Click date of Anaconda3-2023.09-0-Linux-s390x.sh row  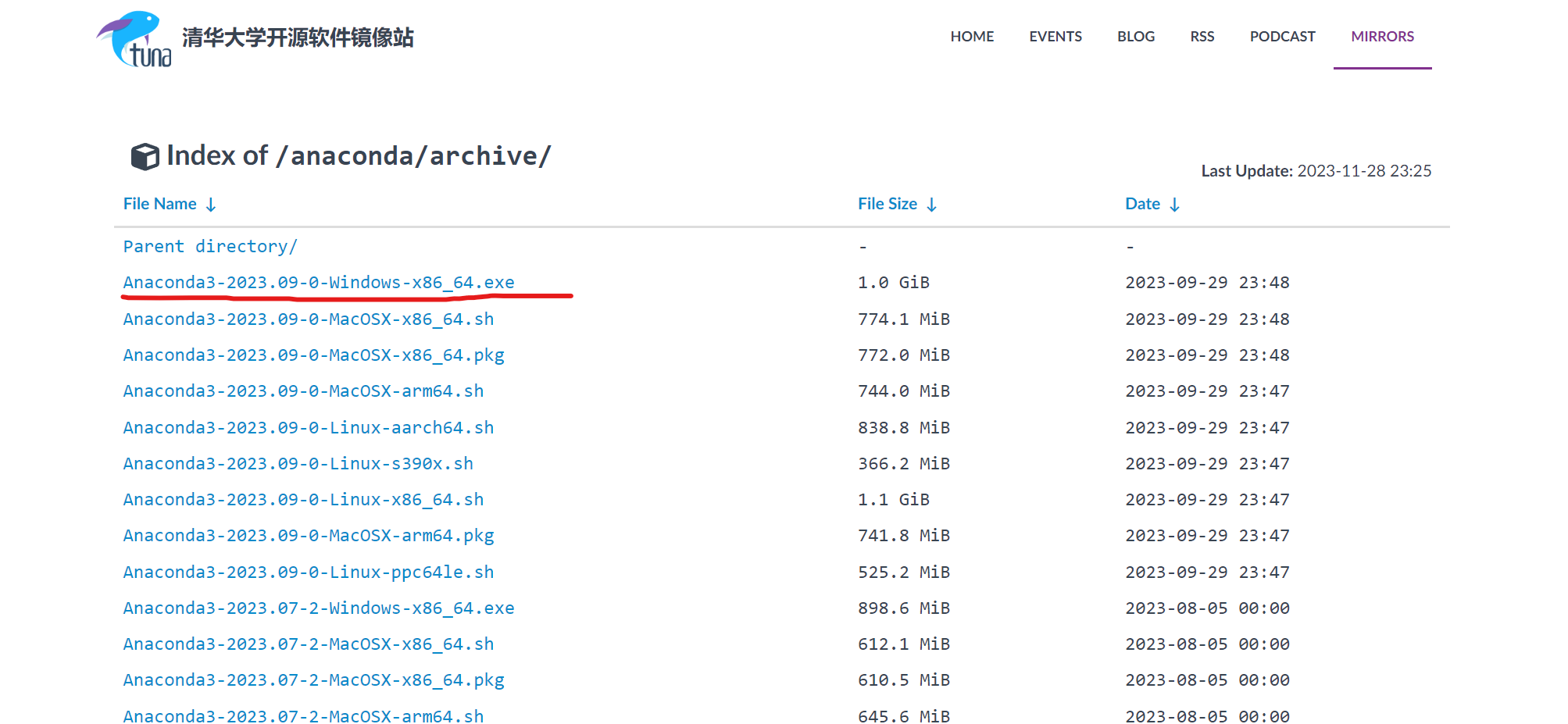1207,464
